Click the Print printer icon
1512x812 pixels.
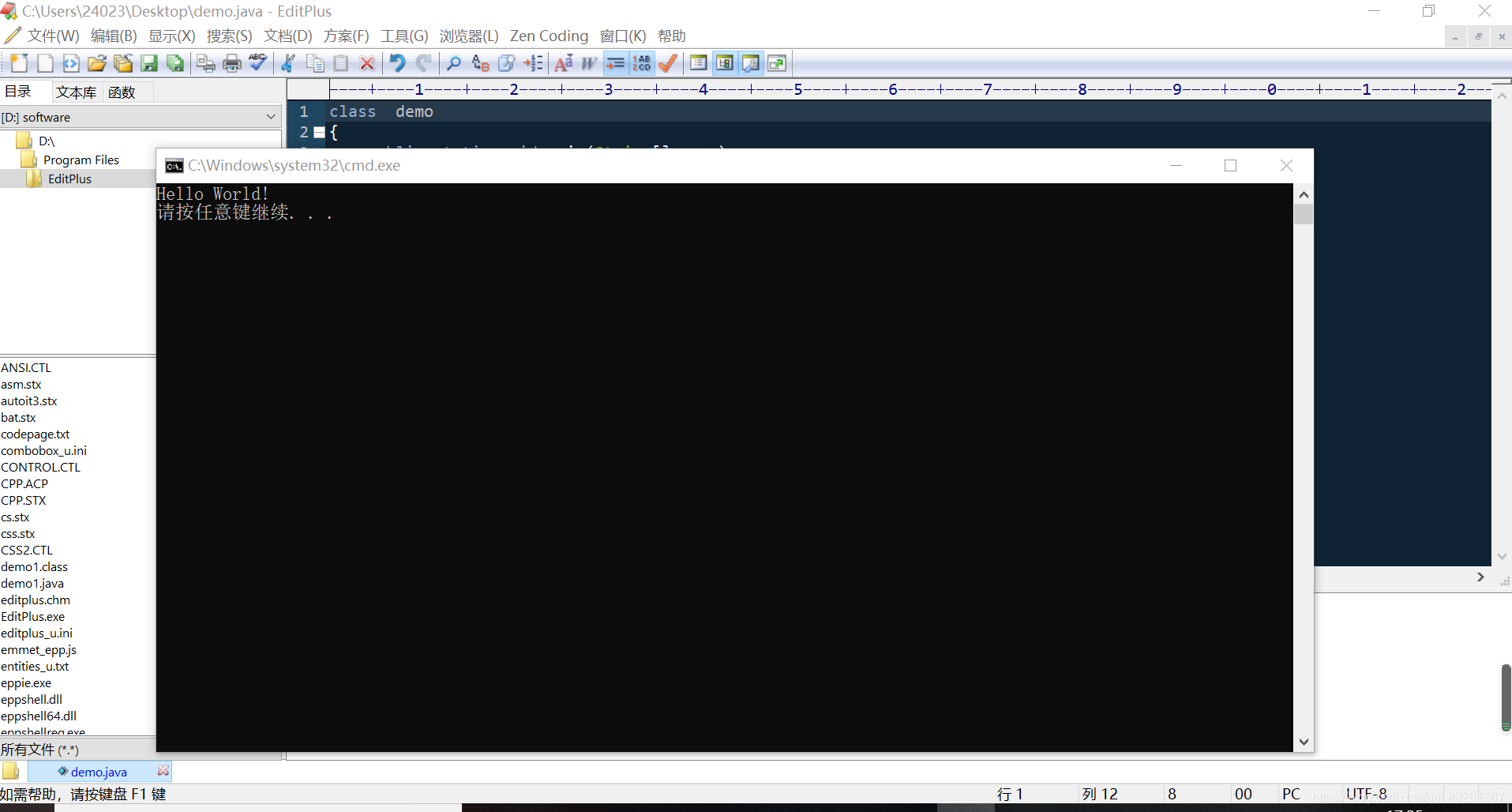point(232,63)
